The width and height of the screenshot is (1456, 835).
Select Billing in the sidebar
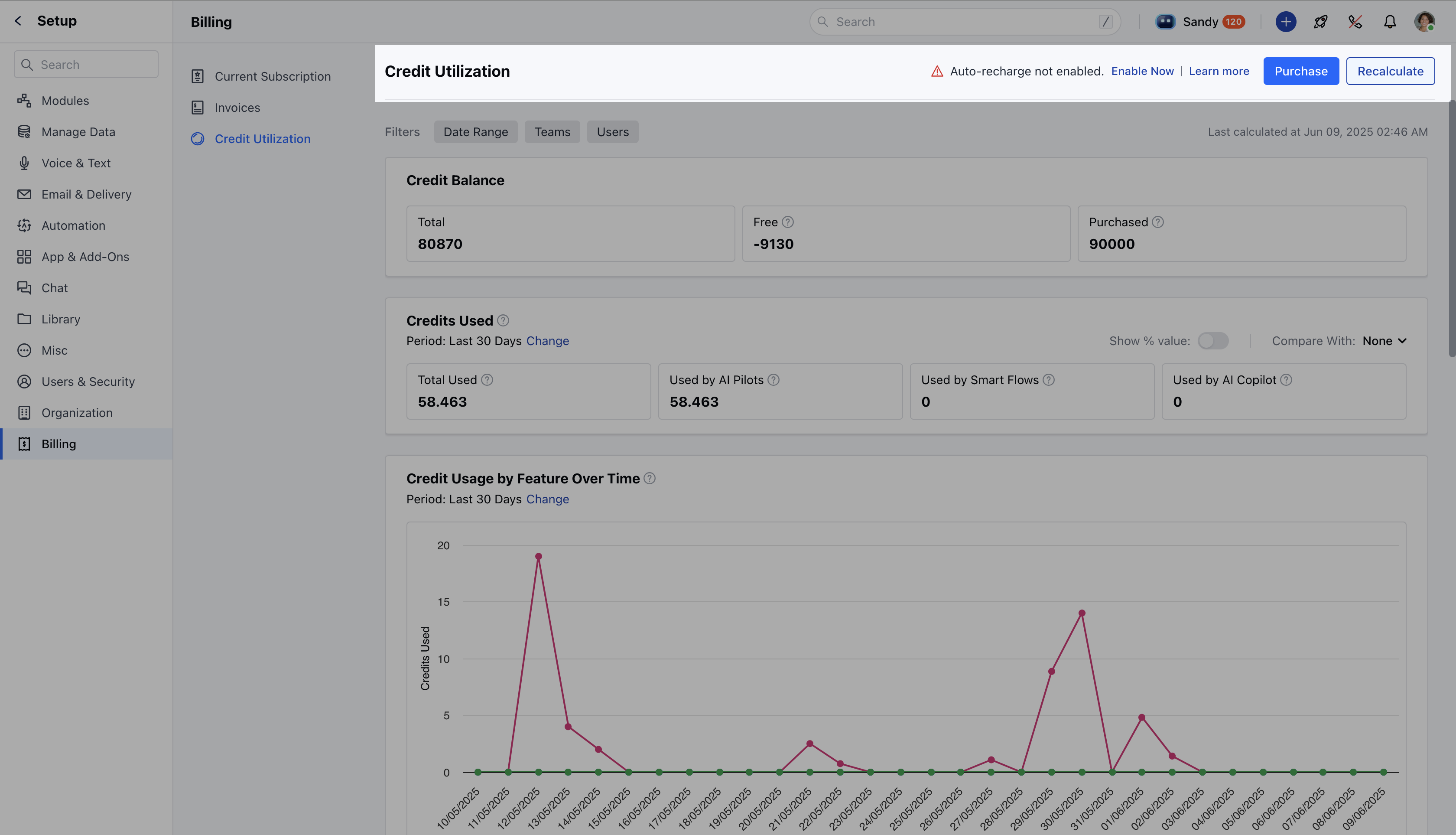click(x=86, y=444)
